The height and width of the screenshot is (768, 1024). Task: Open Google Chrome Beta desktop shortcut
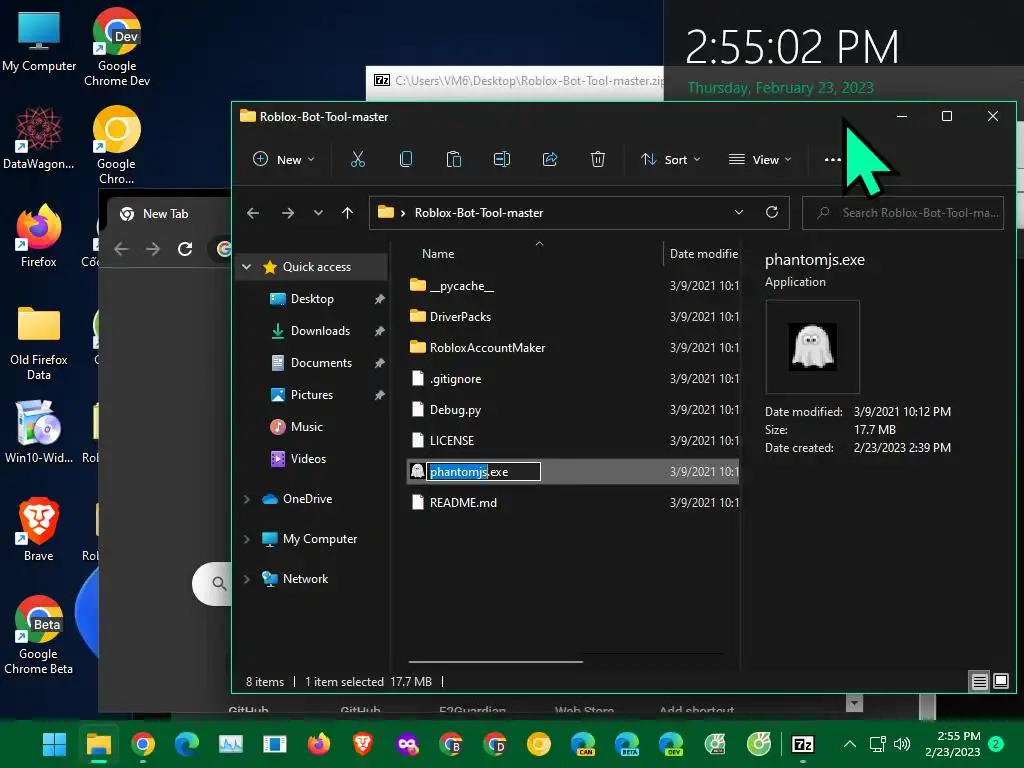39,635
